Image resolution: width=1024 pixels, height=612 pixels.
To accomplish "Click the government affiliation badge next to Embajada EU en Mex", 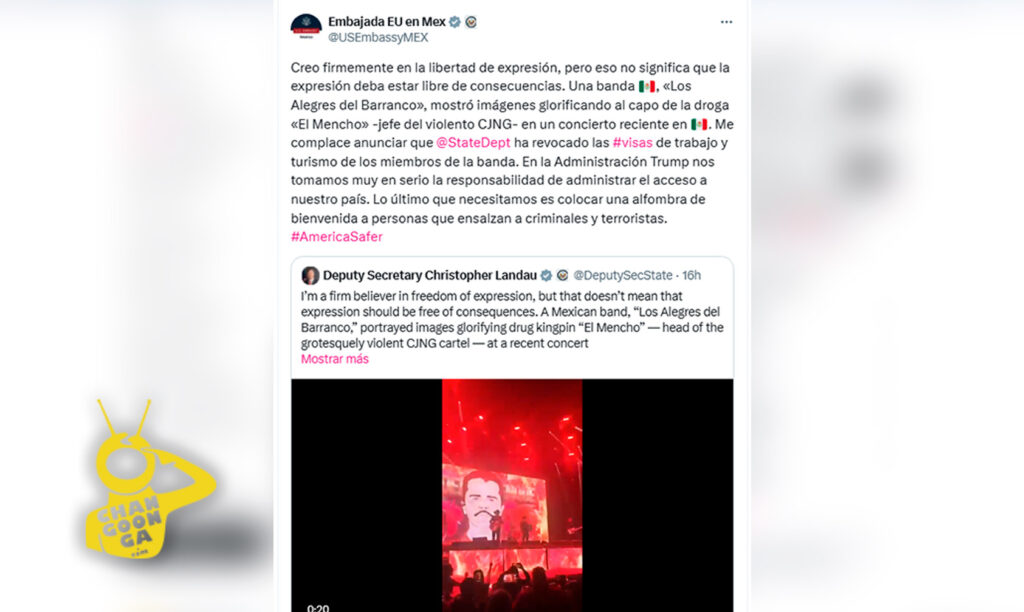I will click(471, 22).
